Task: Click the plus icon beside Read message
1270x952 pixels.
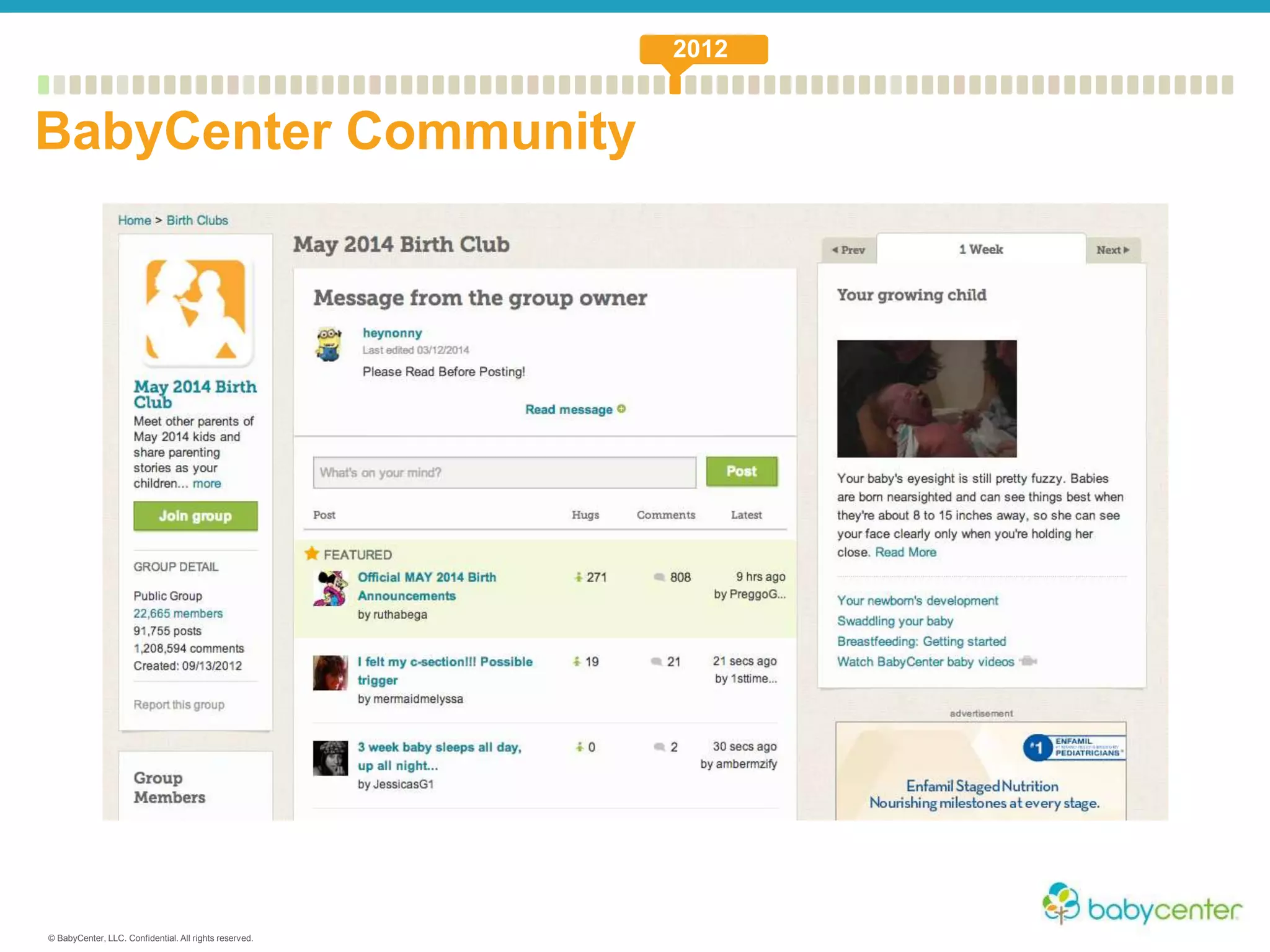Action: pyautogui.click(x=621, y=409)
